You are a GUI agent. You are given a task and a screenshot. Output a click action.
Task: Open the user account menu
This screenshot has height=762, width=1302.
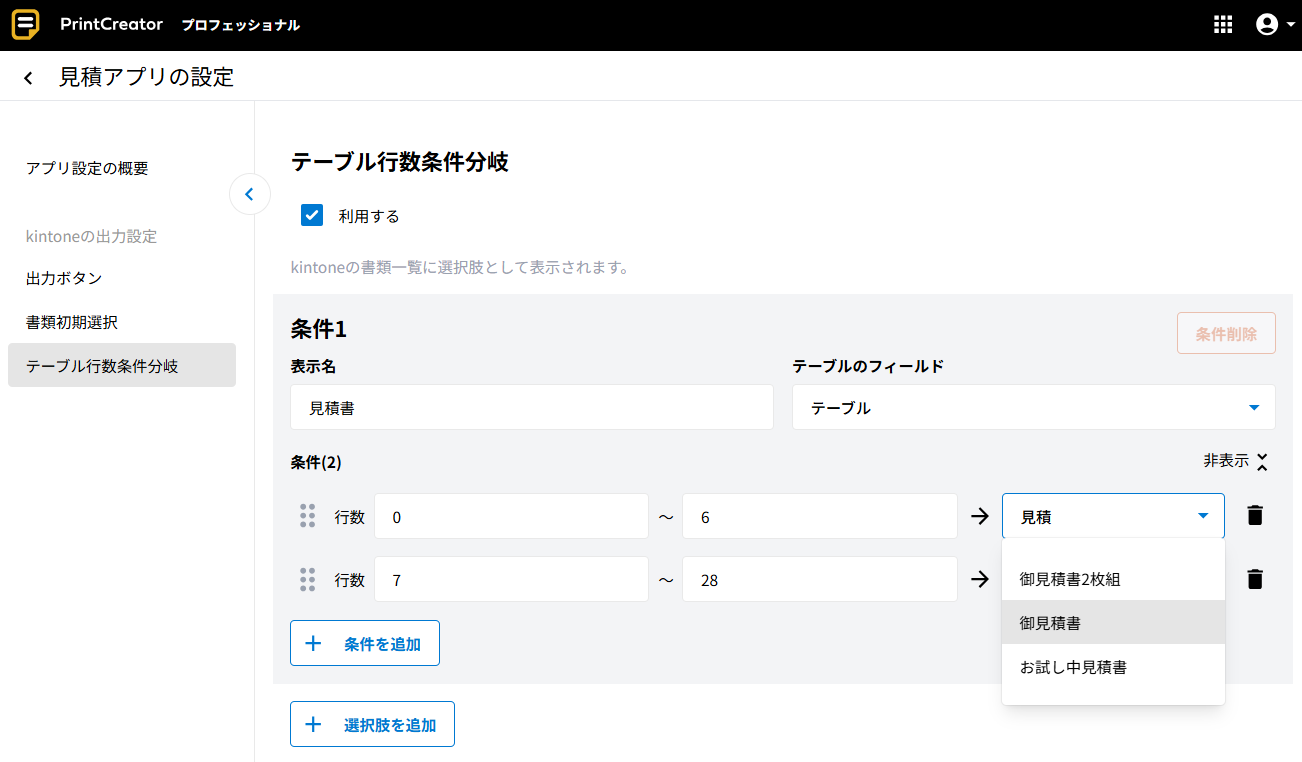click(x=1267, y=25)
